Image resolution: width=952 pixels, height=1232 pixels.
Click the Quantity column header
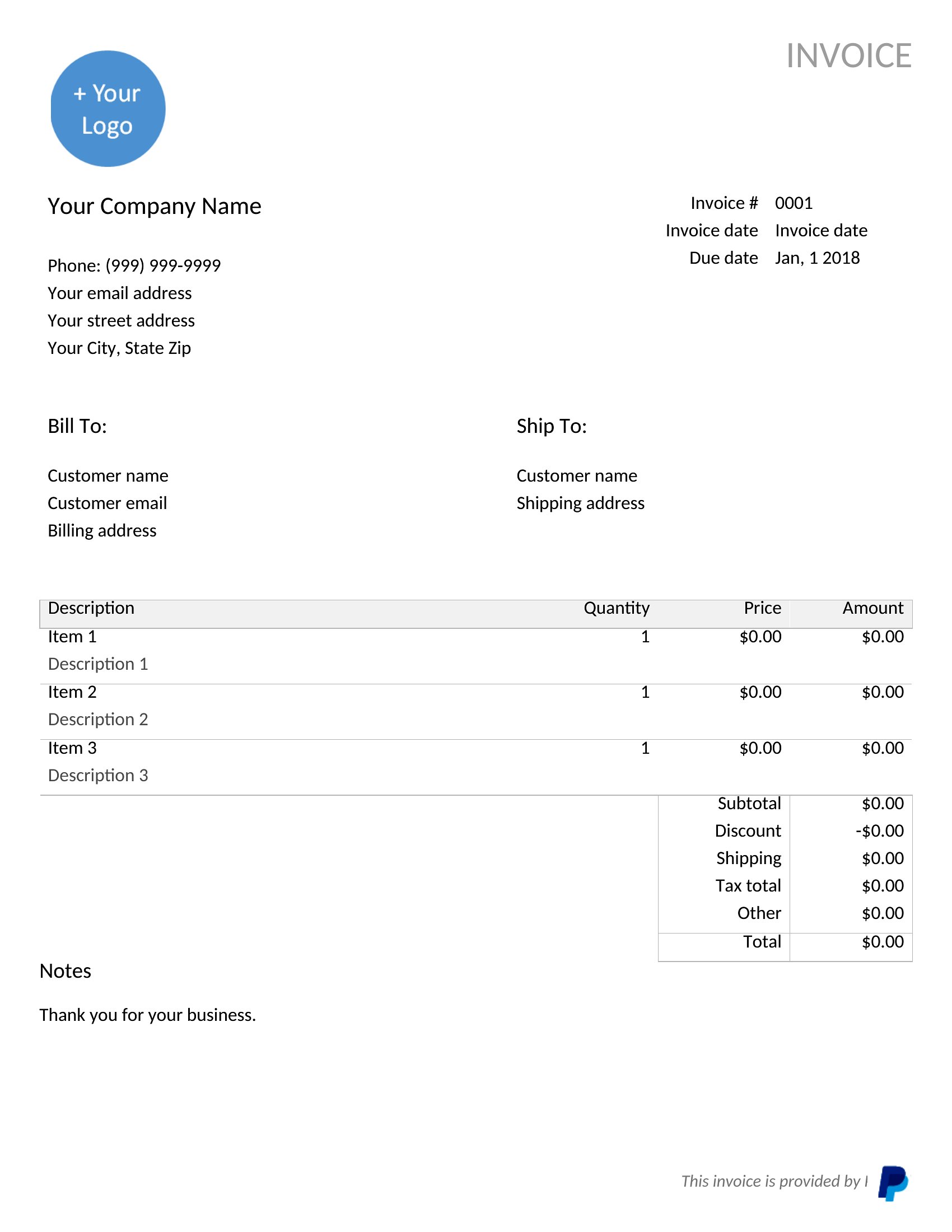point(617,608)
